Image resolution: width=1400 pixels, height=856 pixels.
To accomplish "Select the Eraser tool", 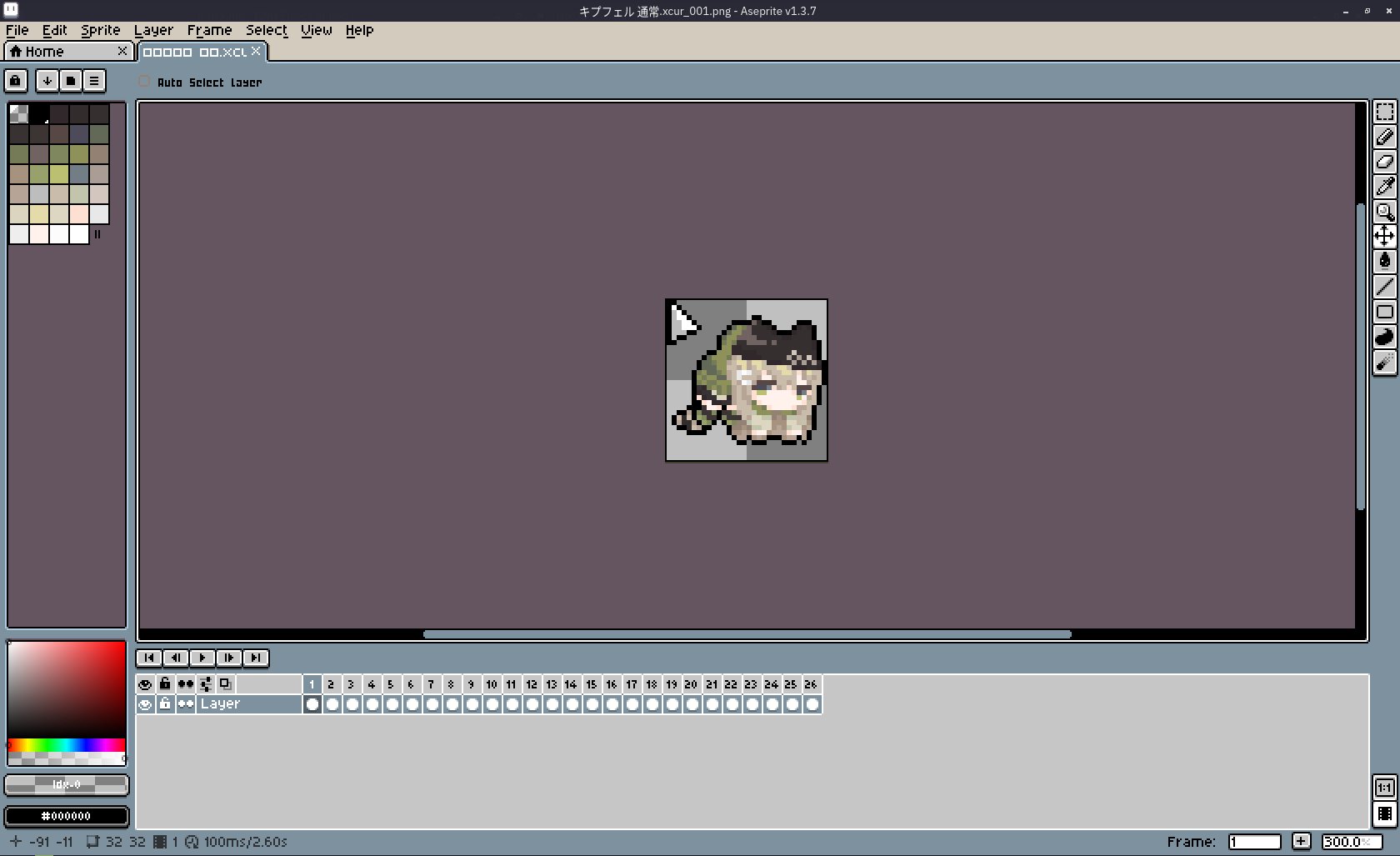I will click(x=1384, y=162).
